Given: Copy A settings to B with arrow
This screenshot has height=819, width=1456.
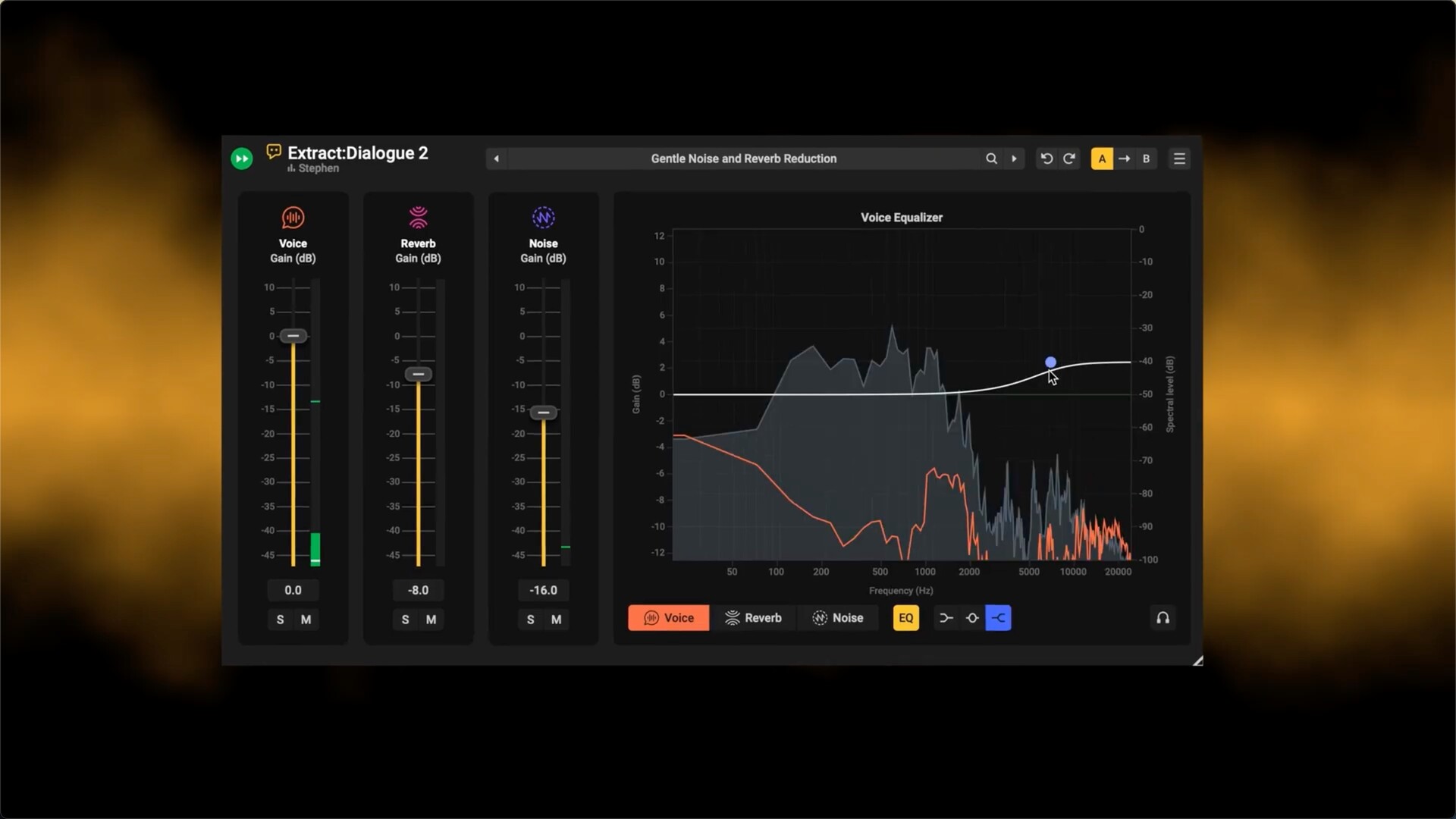Looking at the screenshot, I should (1124, 158).
